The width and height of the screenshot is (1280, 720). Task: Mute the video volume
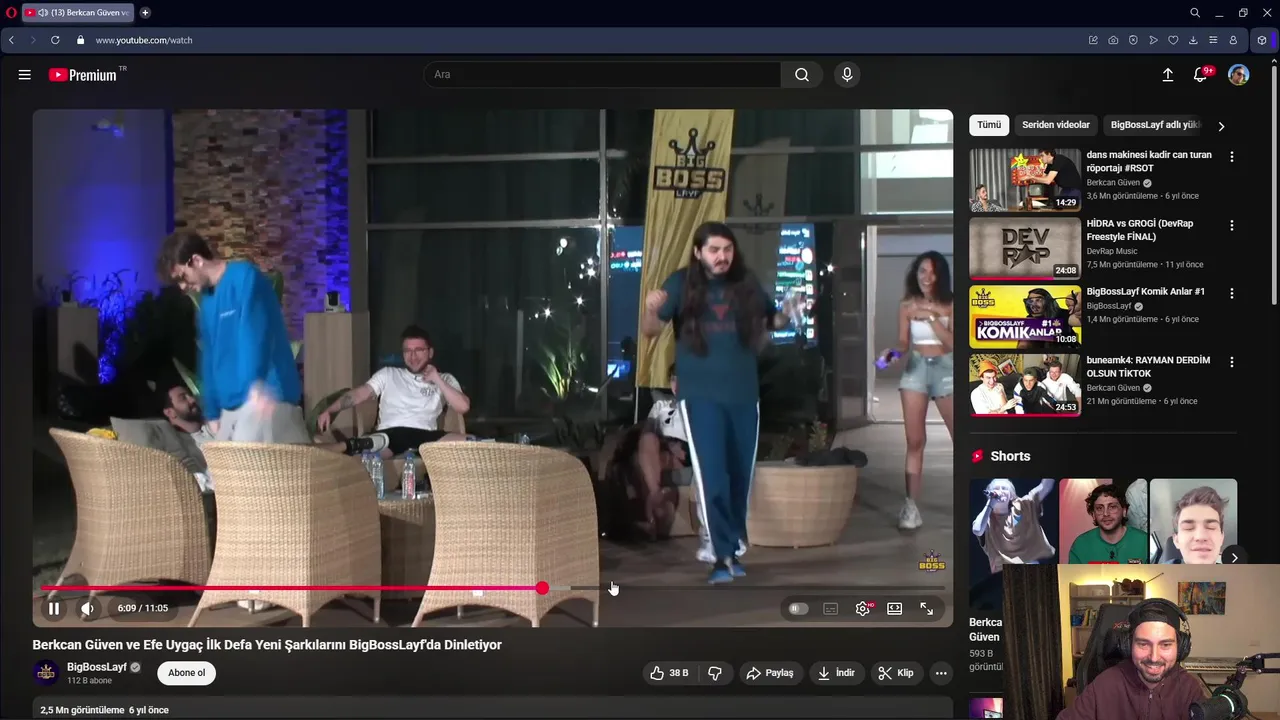click(87, 608)
